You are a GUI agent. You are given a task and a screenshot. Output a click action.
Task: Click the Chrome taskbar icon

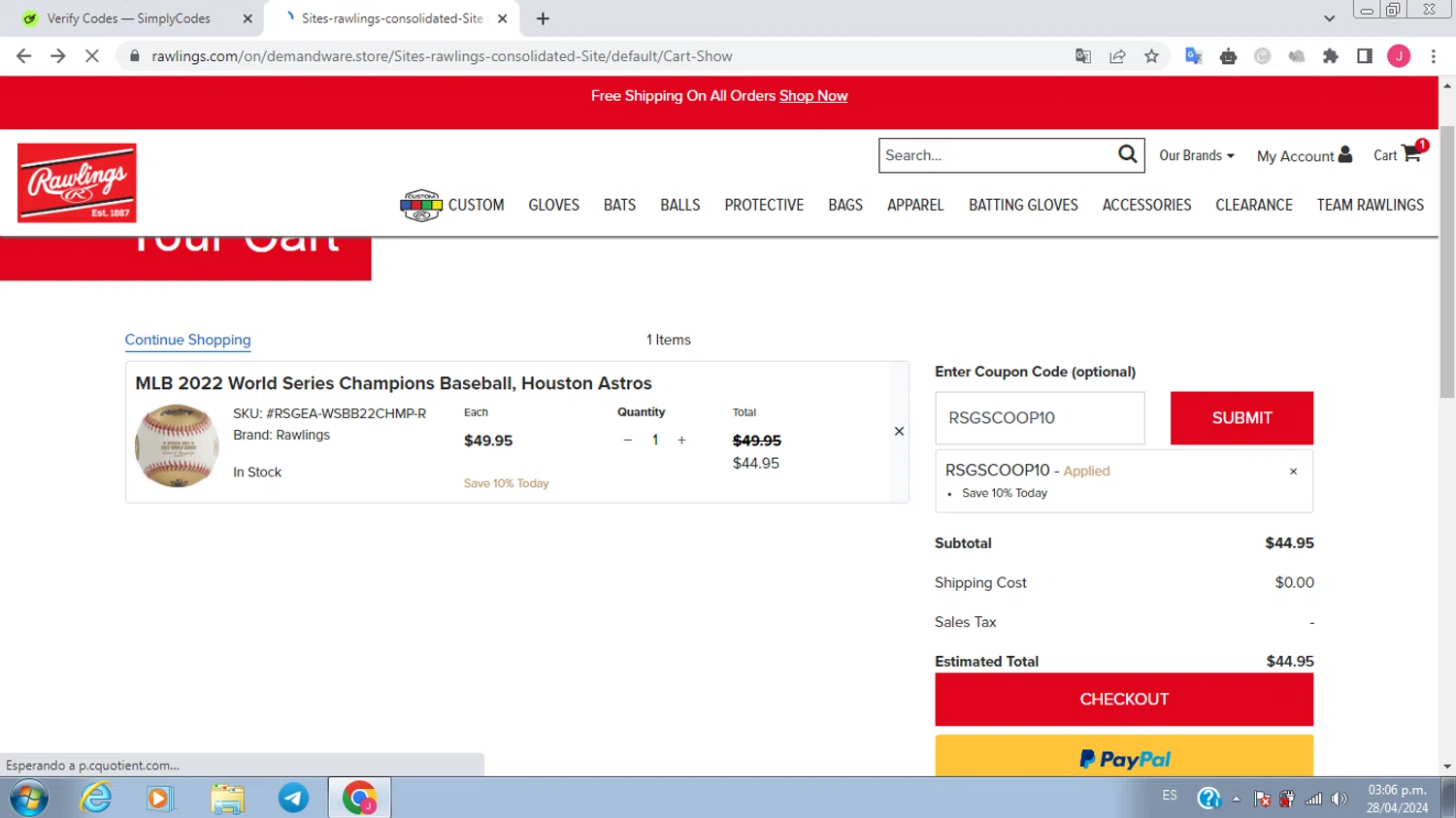360,798
